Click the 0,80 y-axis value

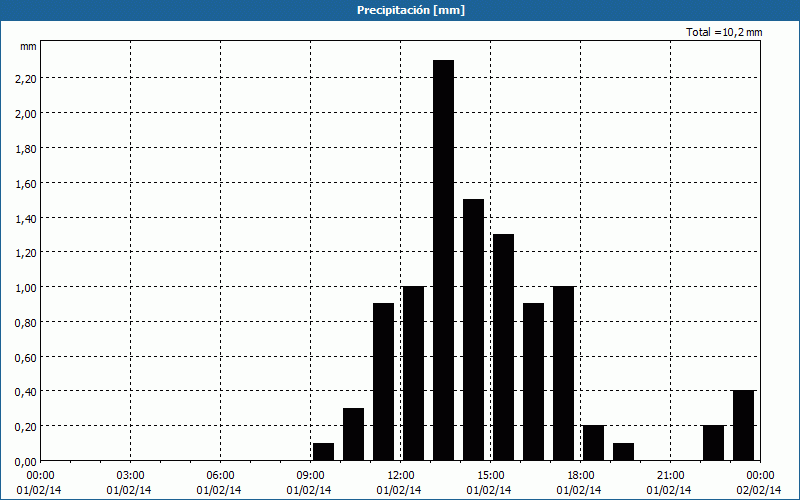click(x=26, y=322)
